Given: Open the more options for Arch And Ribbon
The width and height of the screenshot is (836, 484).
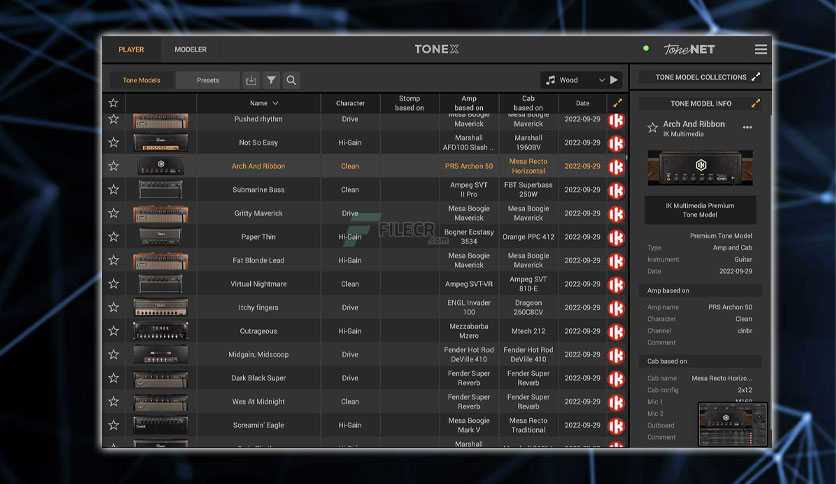Looking at the screenshot, I should pos(747,127).
